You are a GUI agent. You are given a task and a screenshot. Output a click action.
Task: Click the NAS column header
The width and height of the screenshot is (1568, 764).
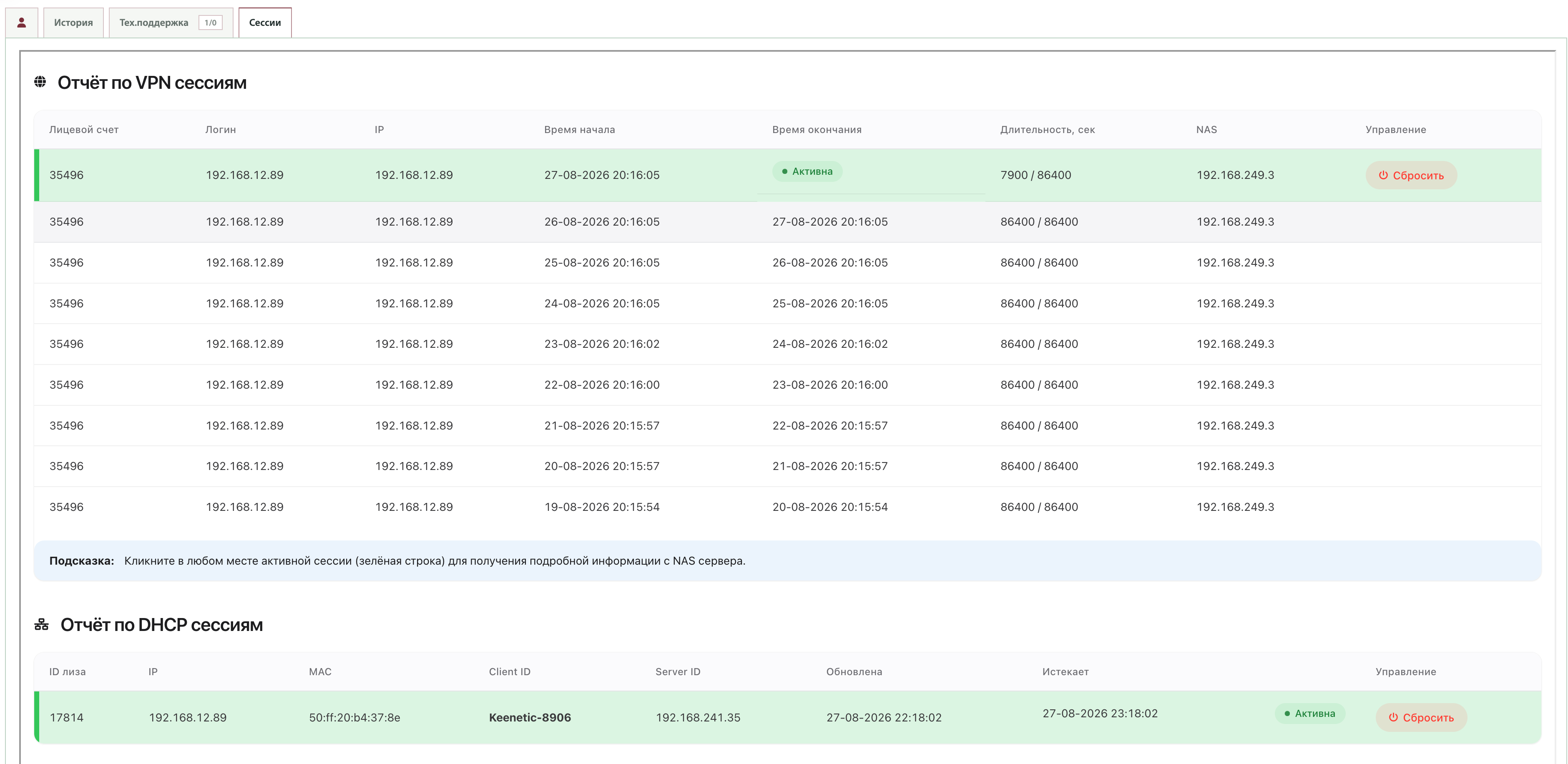pos(1206,130)
